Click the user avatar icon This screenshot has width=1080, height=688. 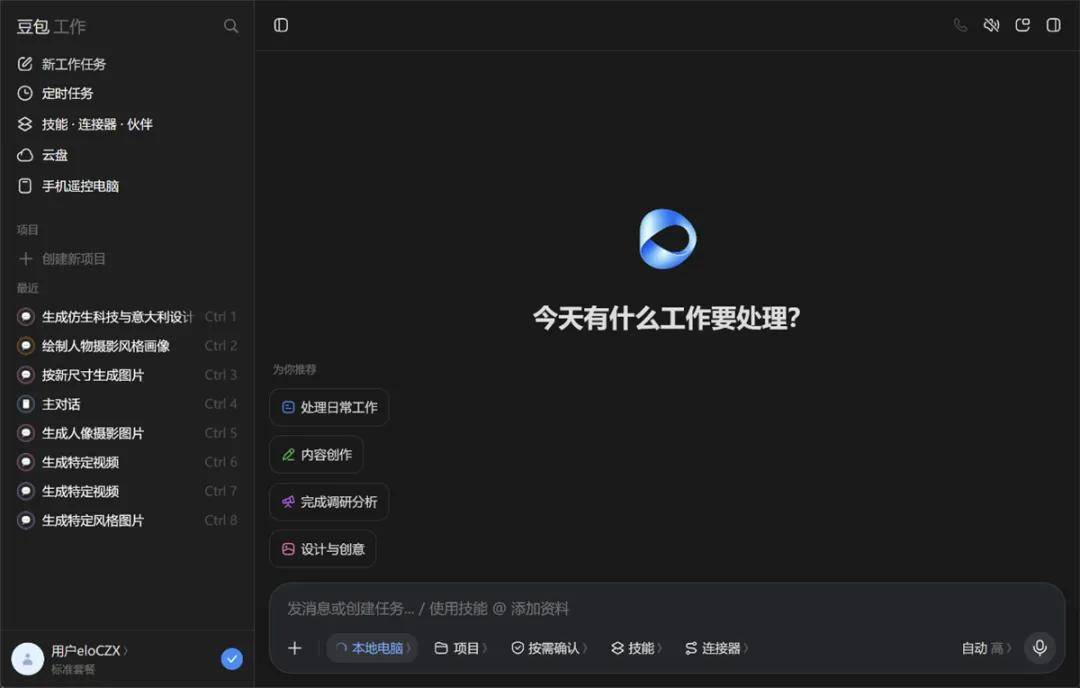coord(28,659)
